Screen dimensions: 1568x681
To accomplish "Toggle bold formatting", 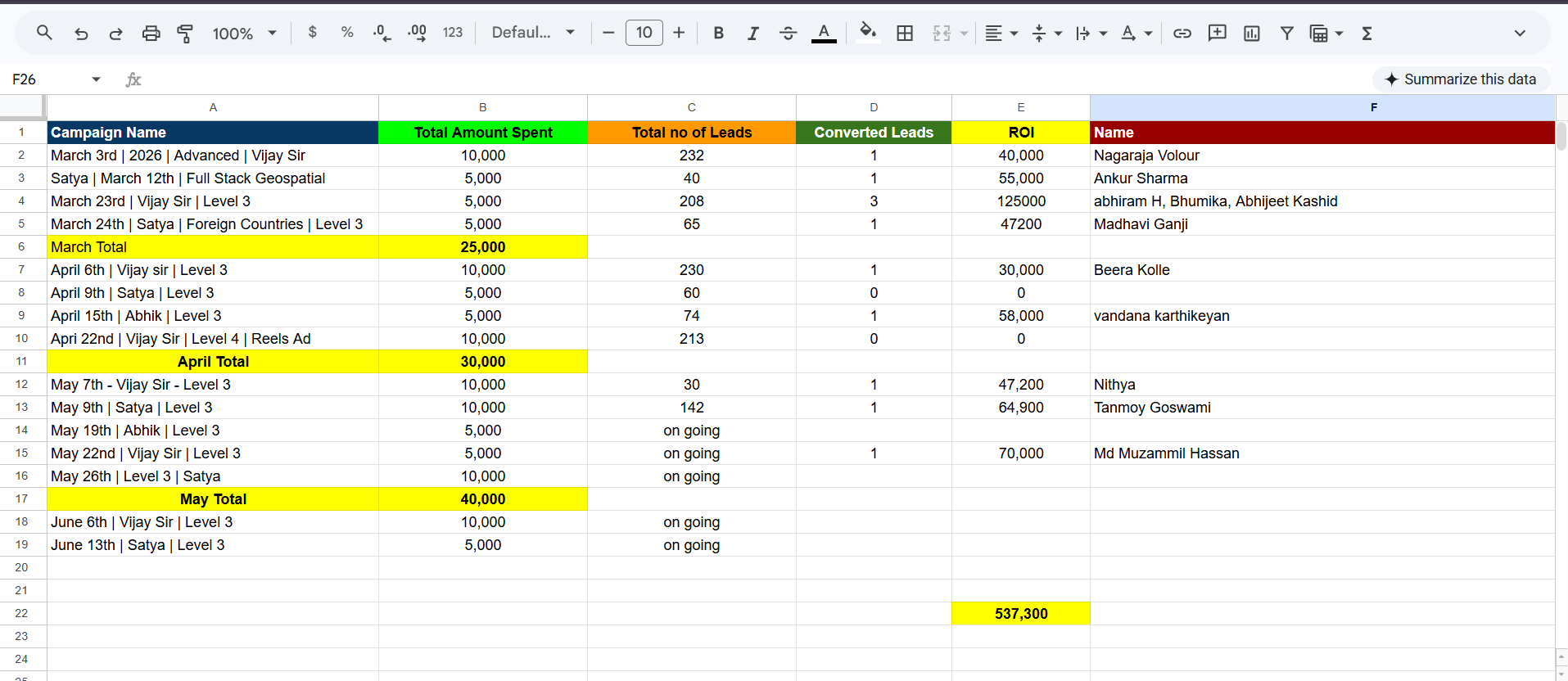I will pyautogui.click(x=718, y=33).
